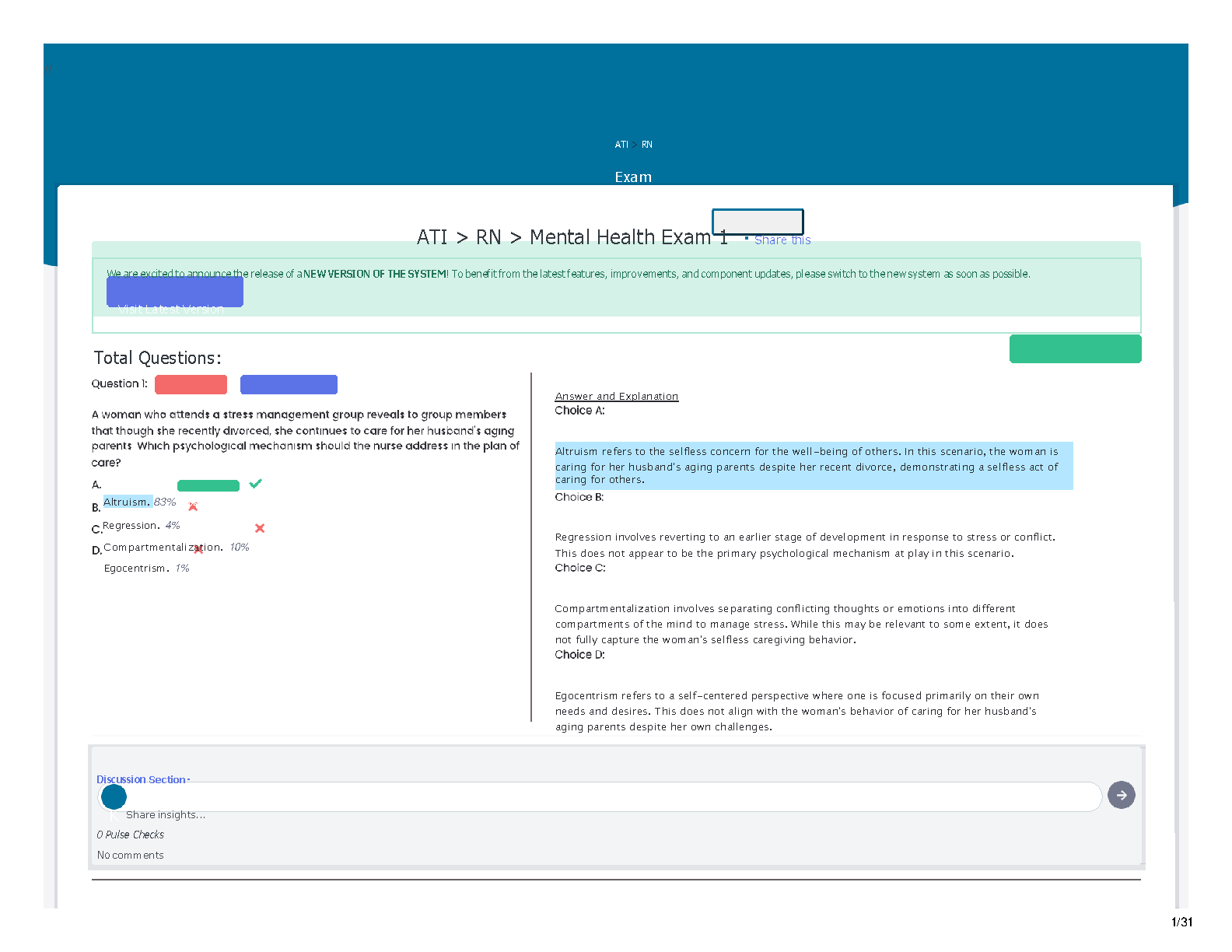Click the red X overlapping Compartmentalization
1232x952 pixels.
tap(198, 549)
